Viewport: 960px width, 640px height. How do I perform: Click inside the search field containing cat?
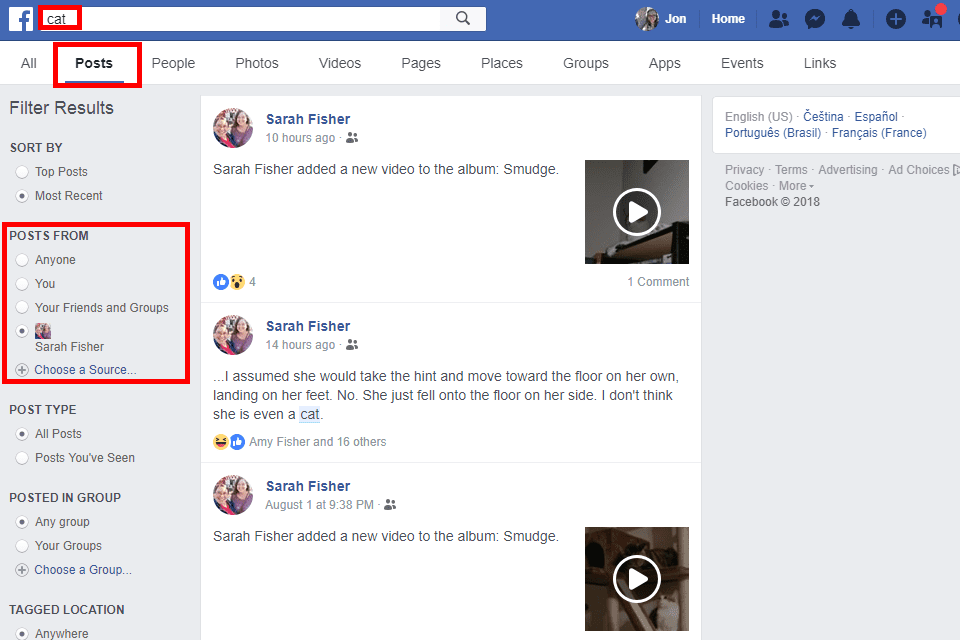(x=60, y=18)
